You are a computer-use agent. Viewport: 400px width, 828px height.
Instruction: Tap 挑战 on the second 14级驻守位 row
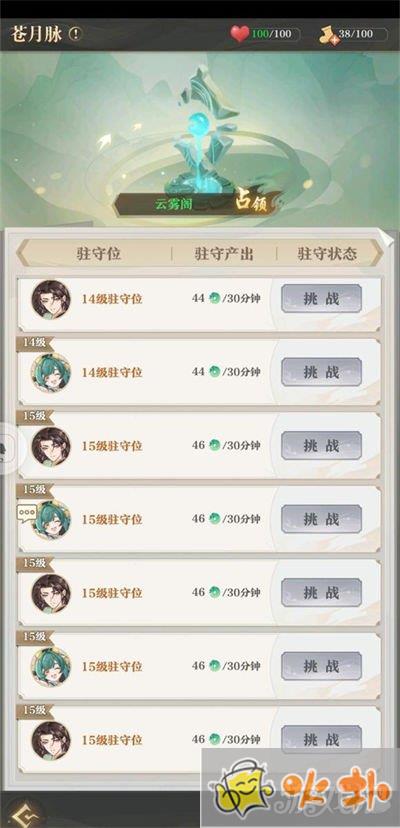321,372
